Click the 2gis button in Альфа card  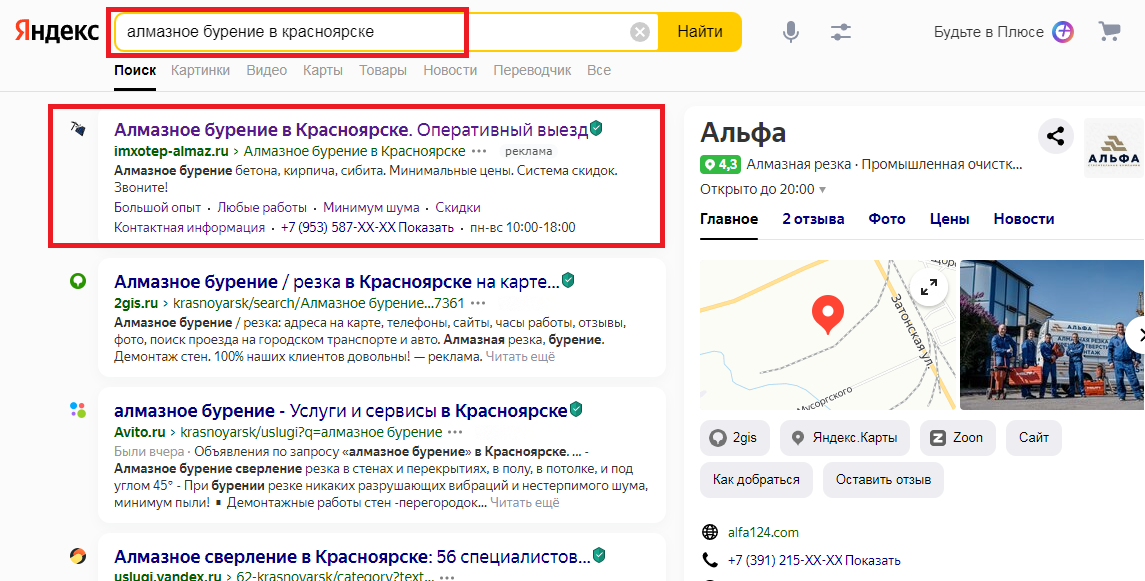(735, 438)
